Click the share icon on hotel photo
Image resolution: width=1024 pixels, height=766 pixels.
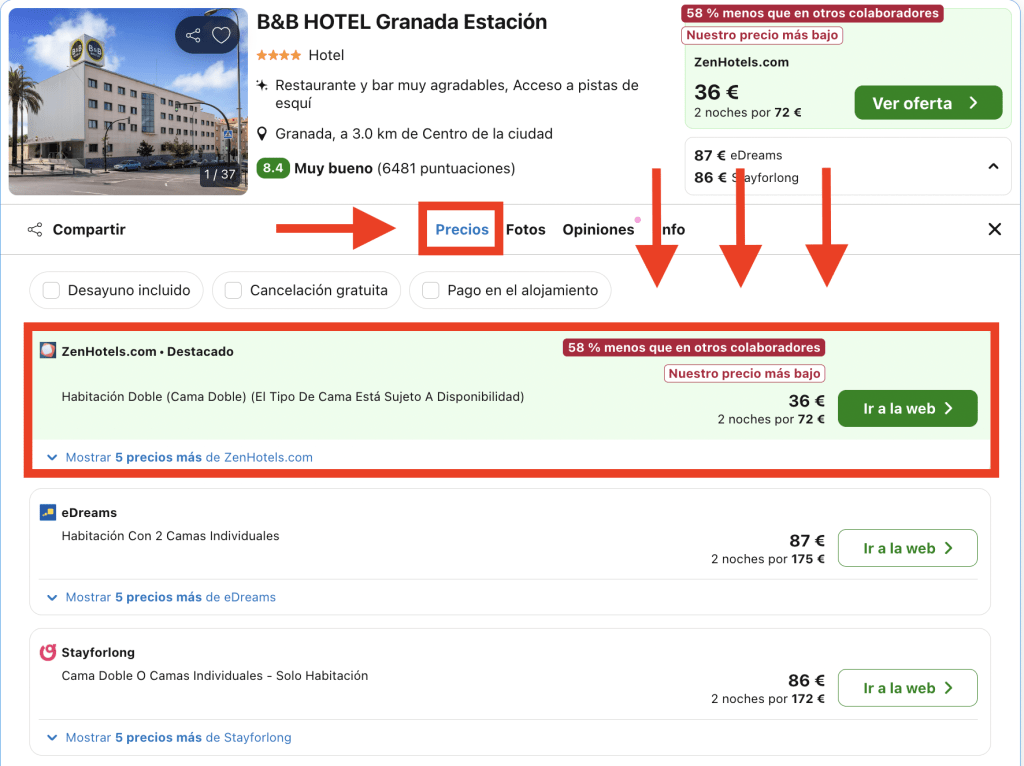[x=193, y=36]
